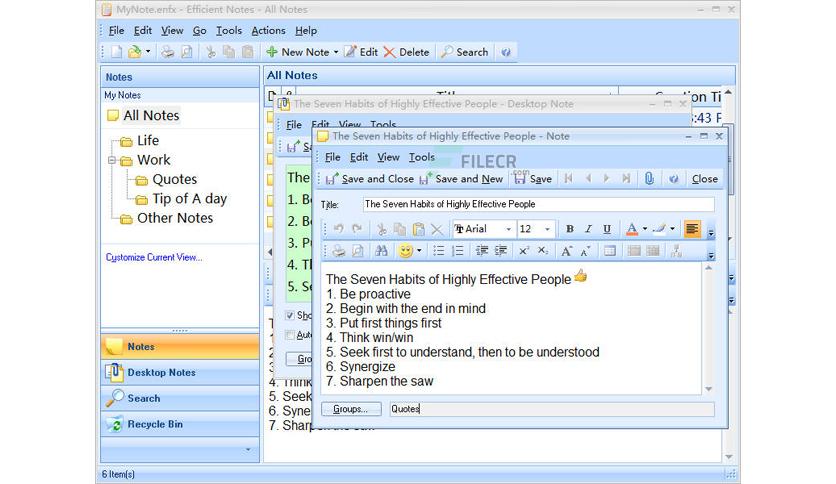Click undo icon in note editor
Image resolution: width=836 pixels, height=484 pixels.
coord(338,229)
